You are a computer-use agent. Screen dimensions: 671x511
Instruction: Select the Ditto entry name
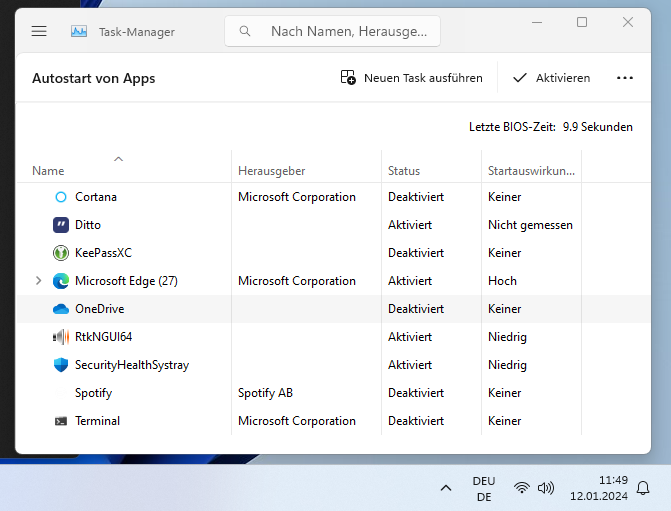coord(88,225)
